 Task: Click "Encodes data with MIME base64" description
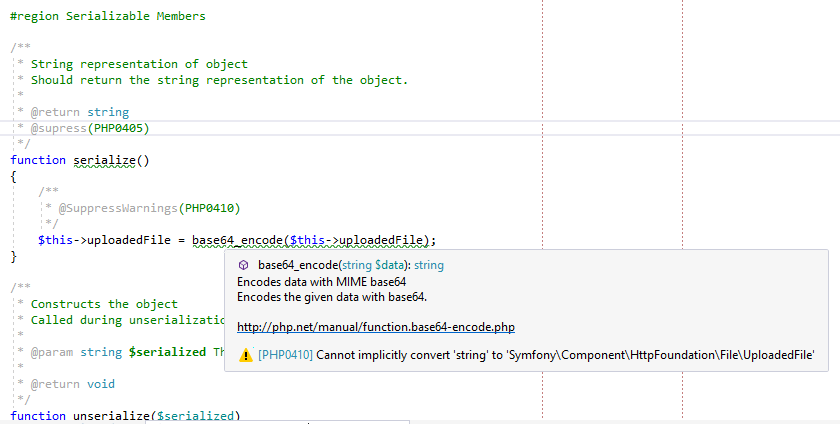coord(321,282)
